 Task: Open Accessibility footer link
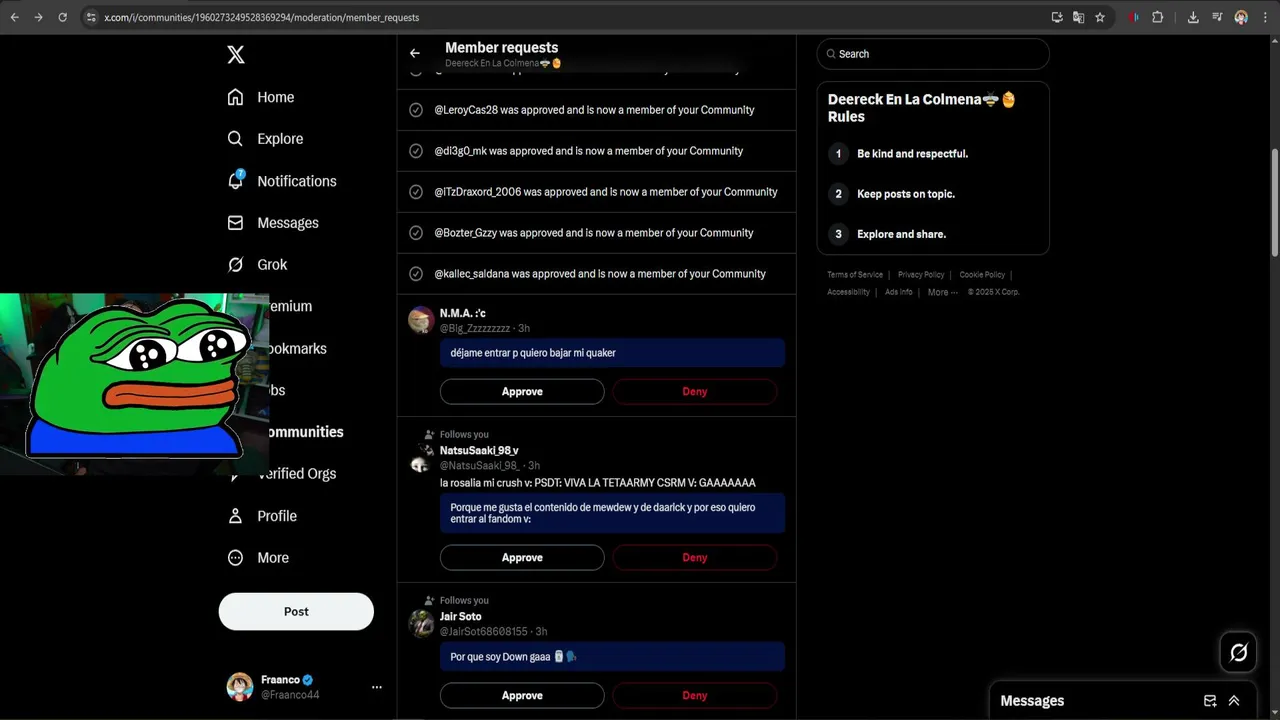click(x=848, y=292)
